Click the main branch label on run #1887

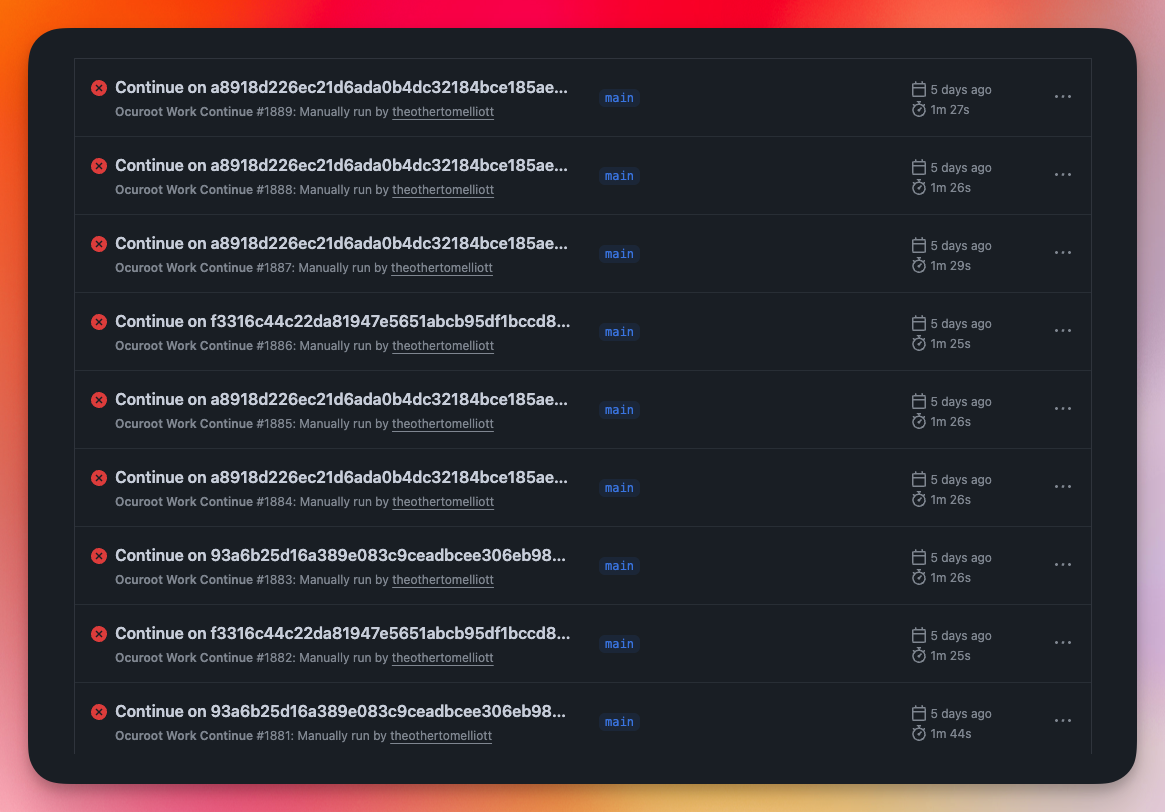coord(618,254)
